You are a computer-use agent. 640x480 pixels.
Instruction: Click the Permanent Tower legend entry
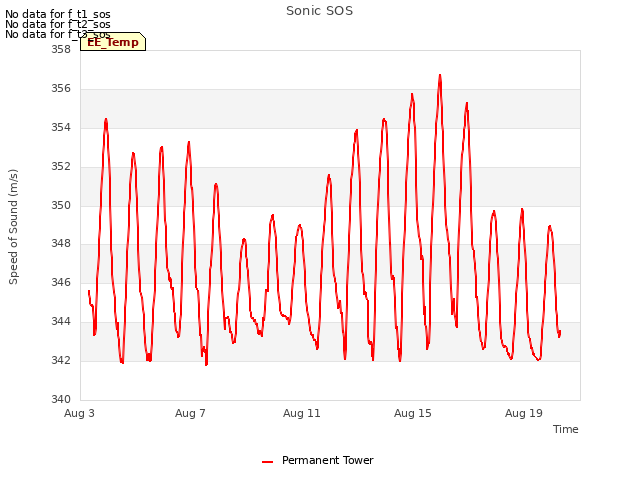(x=318, y=460)
